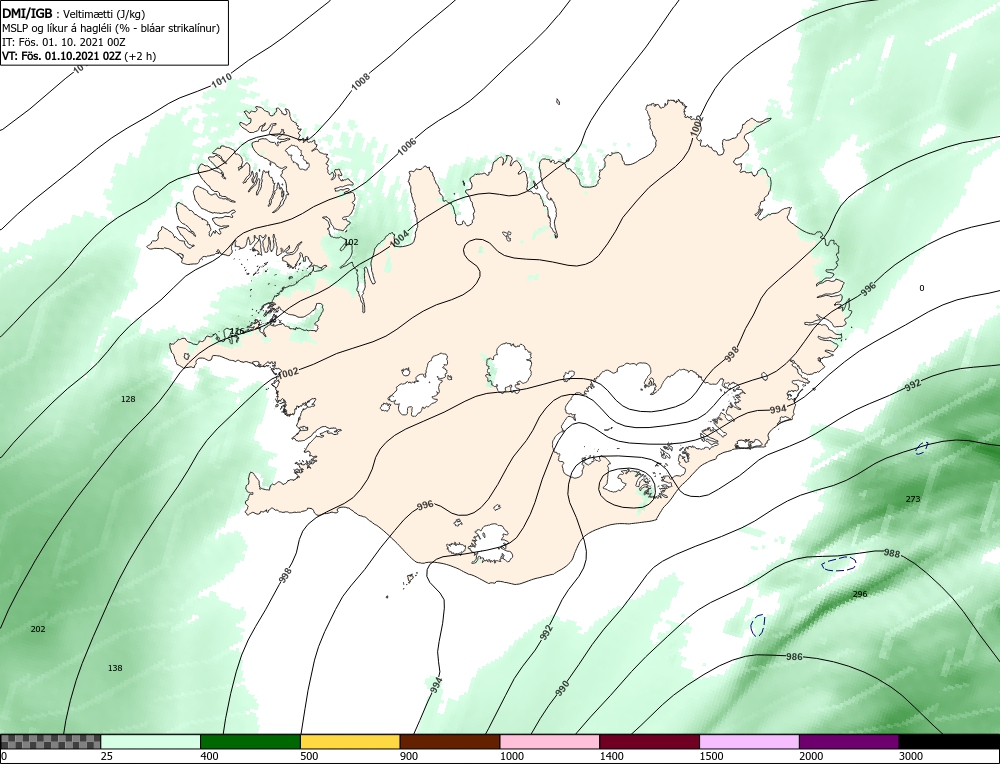Select the CAPE value 202
1000x764 pixels.
(38, 629)
